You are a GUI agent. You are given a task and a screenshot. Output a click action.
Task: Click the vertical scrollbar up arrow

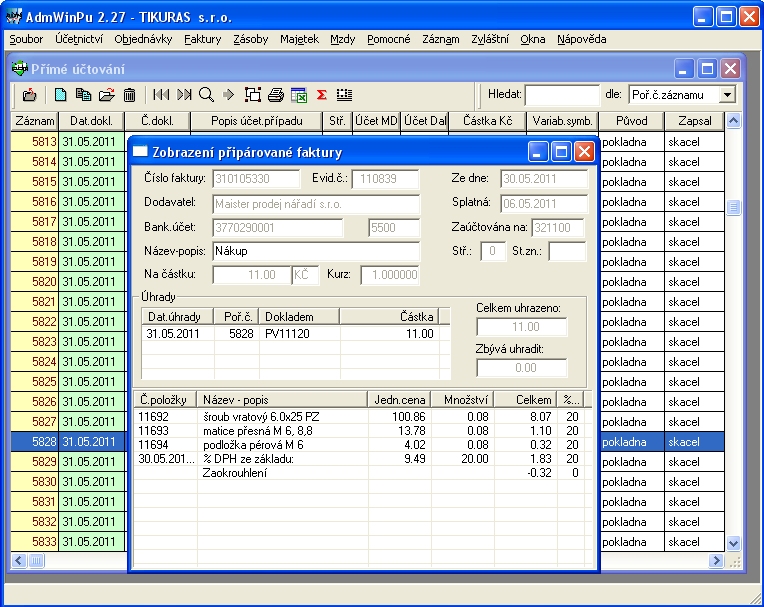733,120
